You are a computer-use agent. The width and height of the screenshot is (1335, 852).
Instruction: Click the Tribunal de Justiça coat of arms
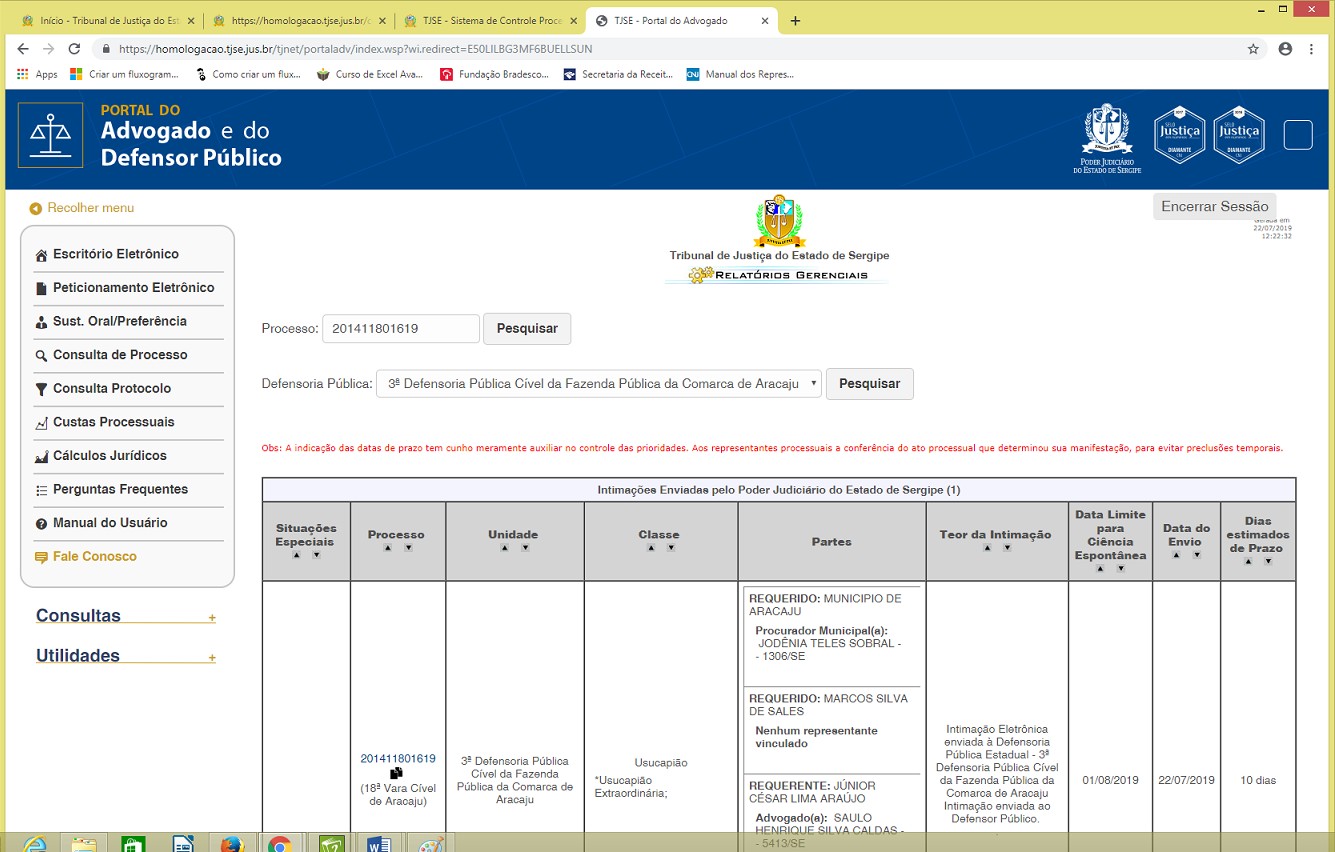(x=778, y=221)
